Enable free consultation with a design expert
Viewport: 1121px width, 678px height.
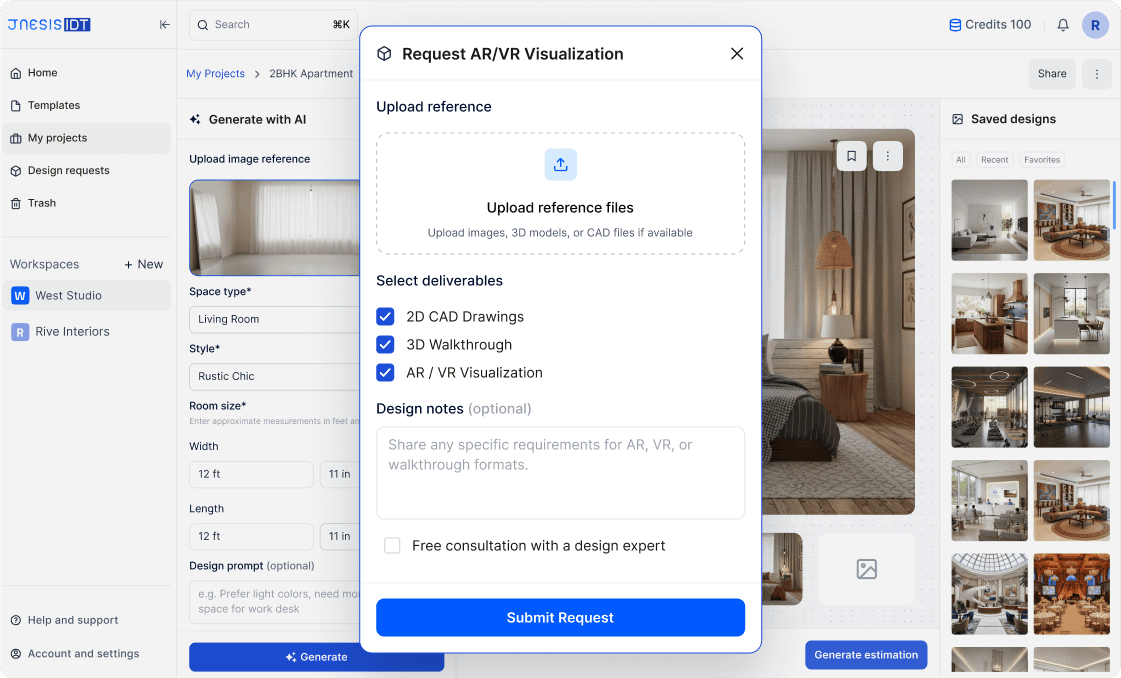(392, 546)
